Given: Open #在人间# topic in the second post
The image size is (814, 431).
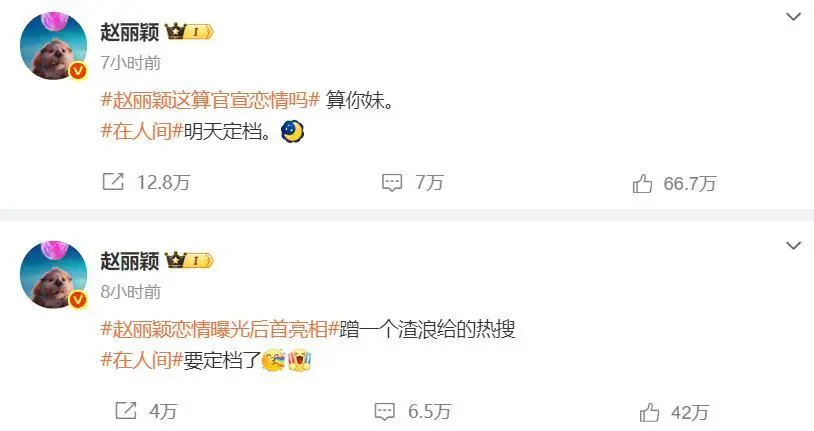Looking at the screenshot, I should pyautogui.click(x=142, y=360).
